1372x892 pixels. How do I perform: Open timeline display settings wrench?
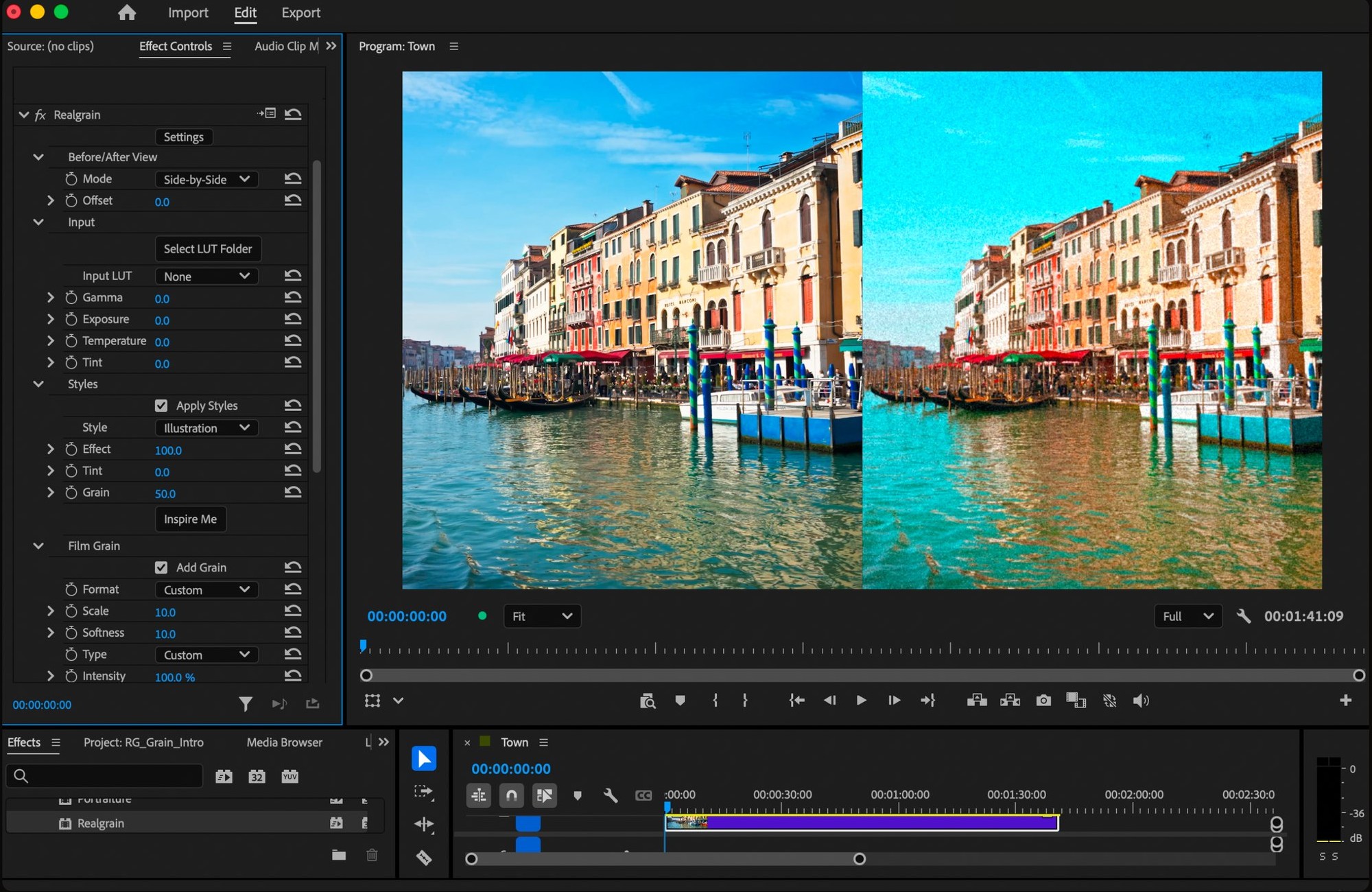pos(610,795)
